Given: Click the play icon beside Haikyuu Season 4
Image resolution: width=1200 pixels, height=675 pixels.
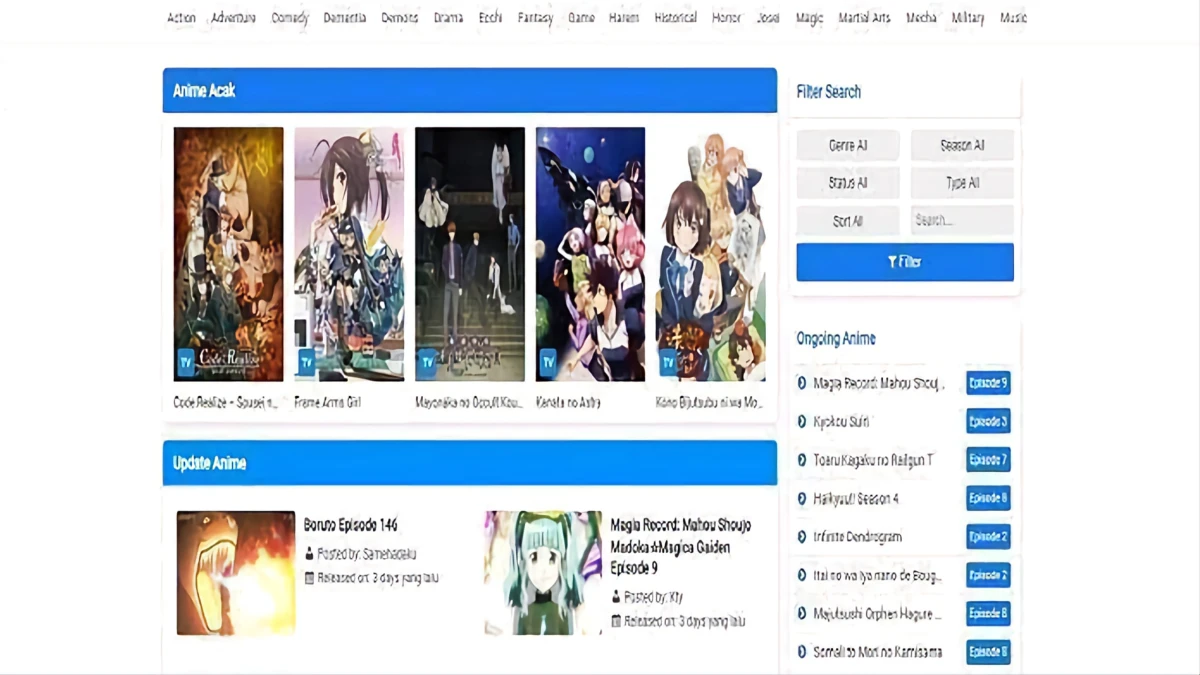Looking at the screenshot, I should [x=802, y=498].
